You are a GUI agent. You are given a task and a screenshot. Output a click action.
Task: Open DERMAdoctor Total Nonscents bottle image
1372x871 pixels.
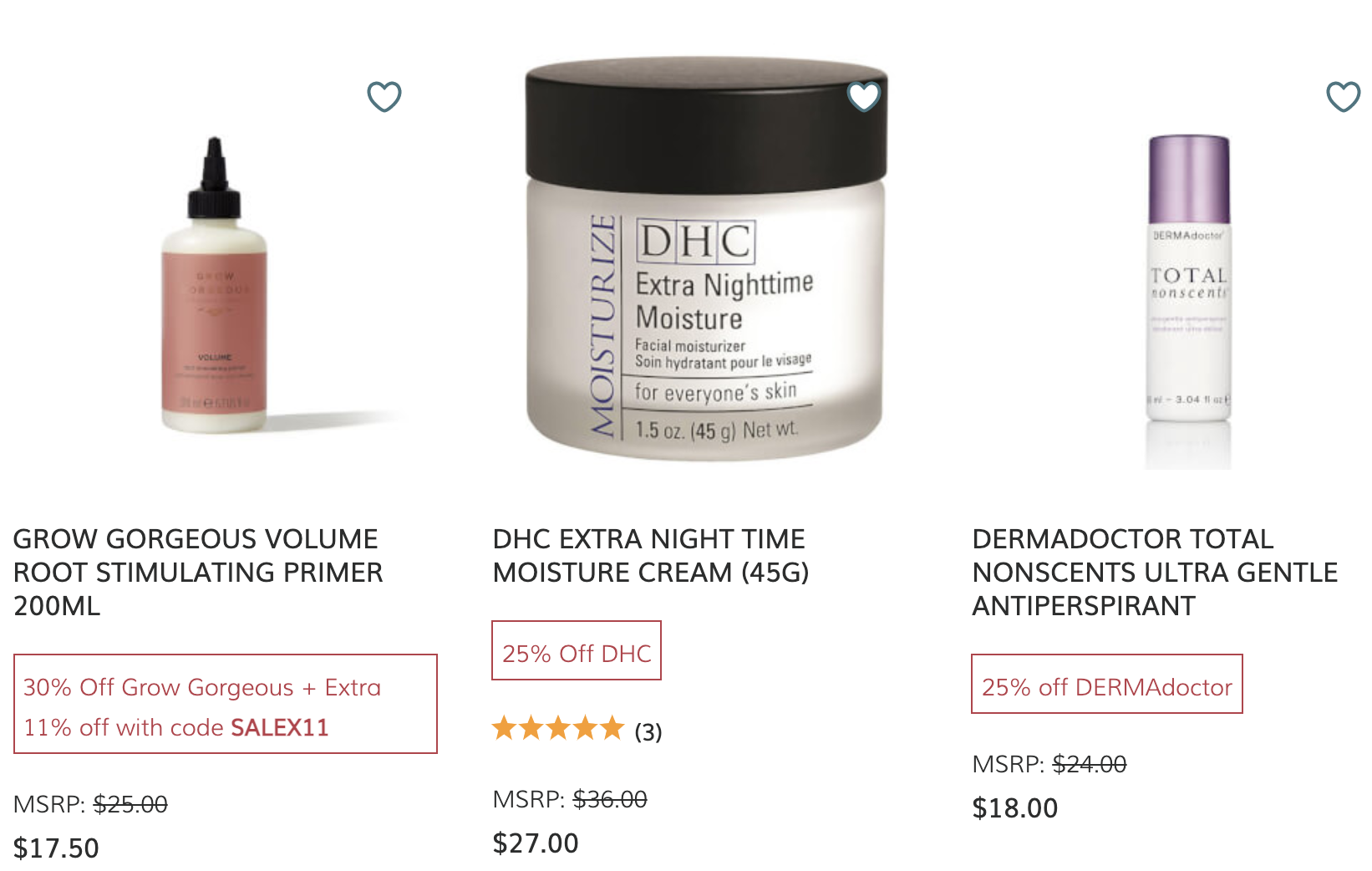pyautogui.click(x=1188, y=302)
